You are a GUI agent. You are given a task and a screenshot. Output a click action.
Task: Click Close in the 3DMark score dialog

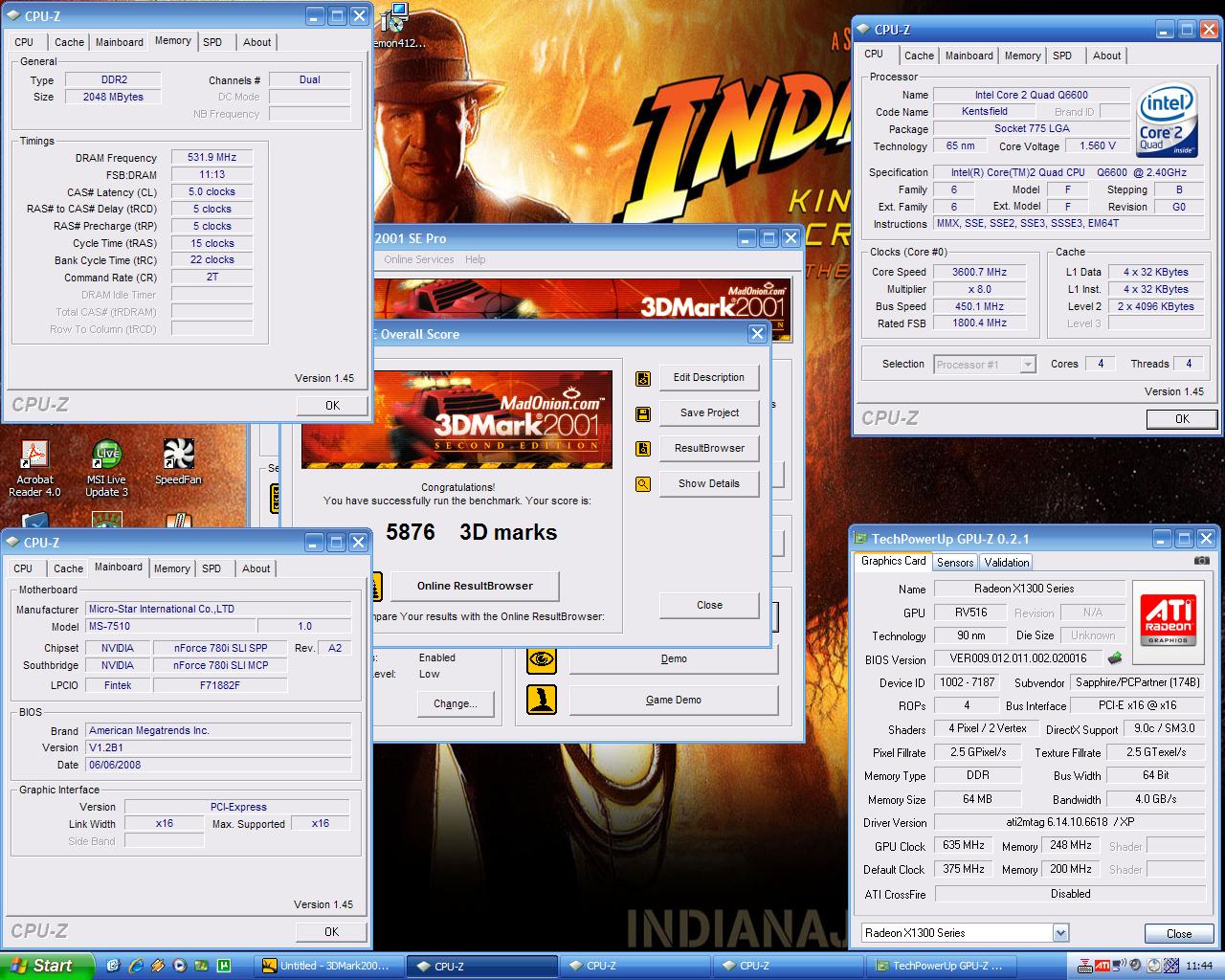pyautogui.click(x=709, y=605)
